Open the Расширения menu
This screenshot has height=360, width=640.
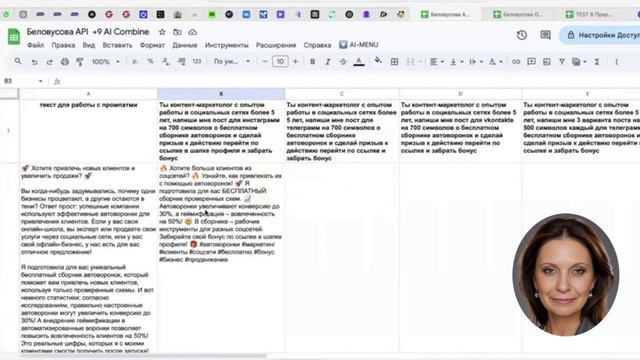click(276, 45)
